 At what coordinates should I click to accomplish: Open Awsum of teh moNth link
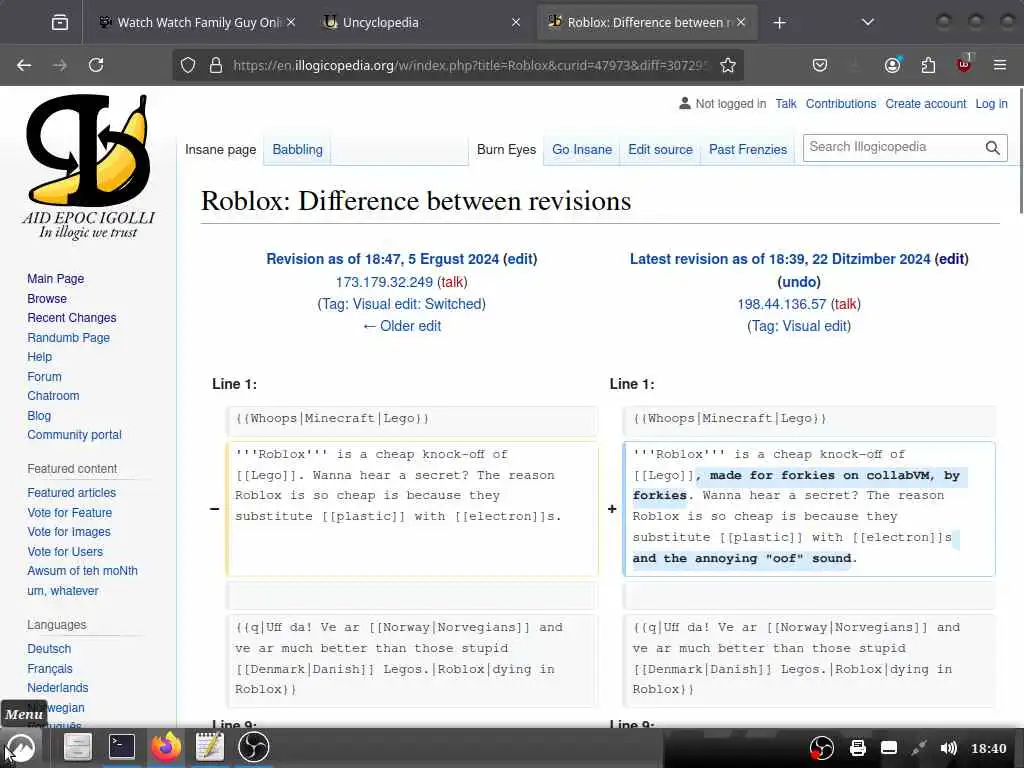[x=82, y=571]
